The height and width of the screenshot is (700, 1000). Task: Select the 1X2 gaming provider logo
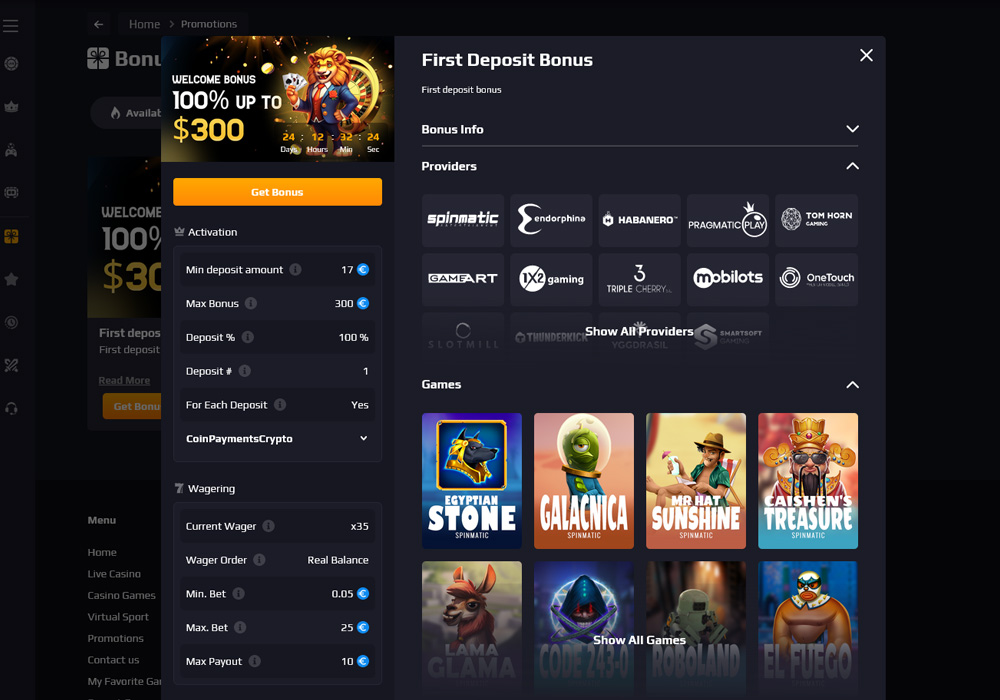551,279
